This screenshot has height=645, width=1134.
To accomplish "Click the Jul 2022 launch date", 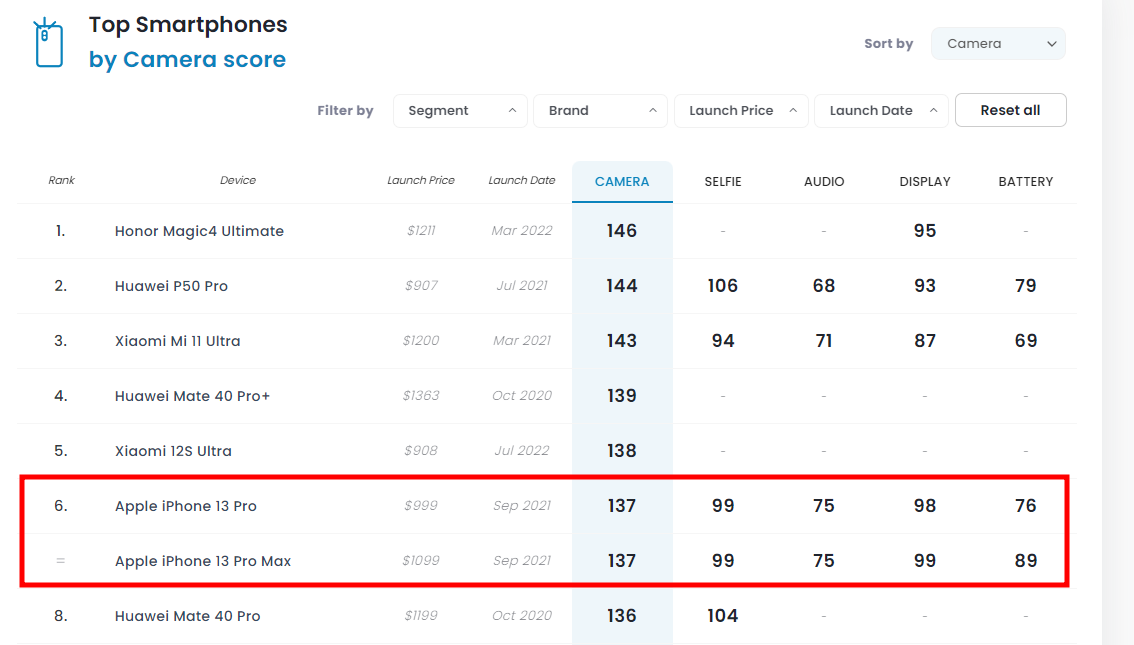I will click(x=522, y=450).
